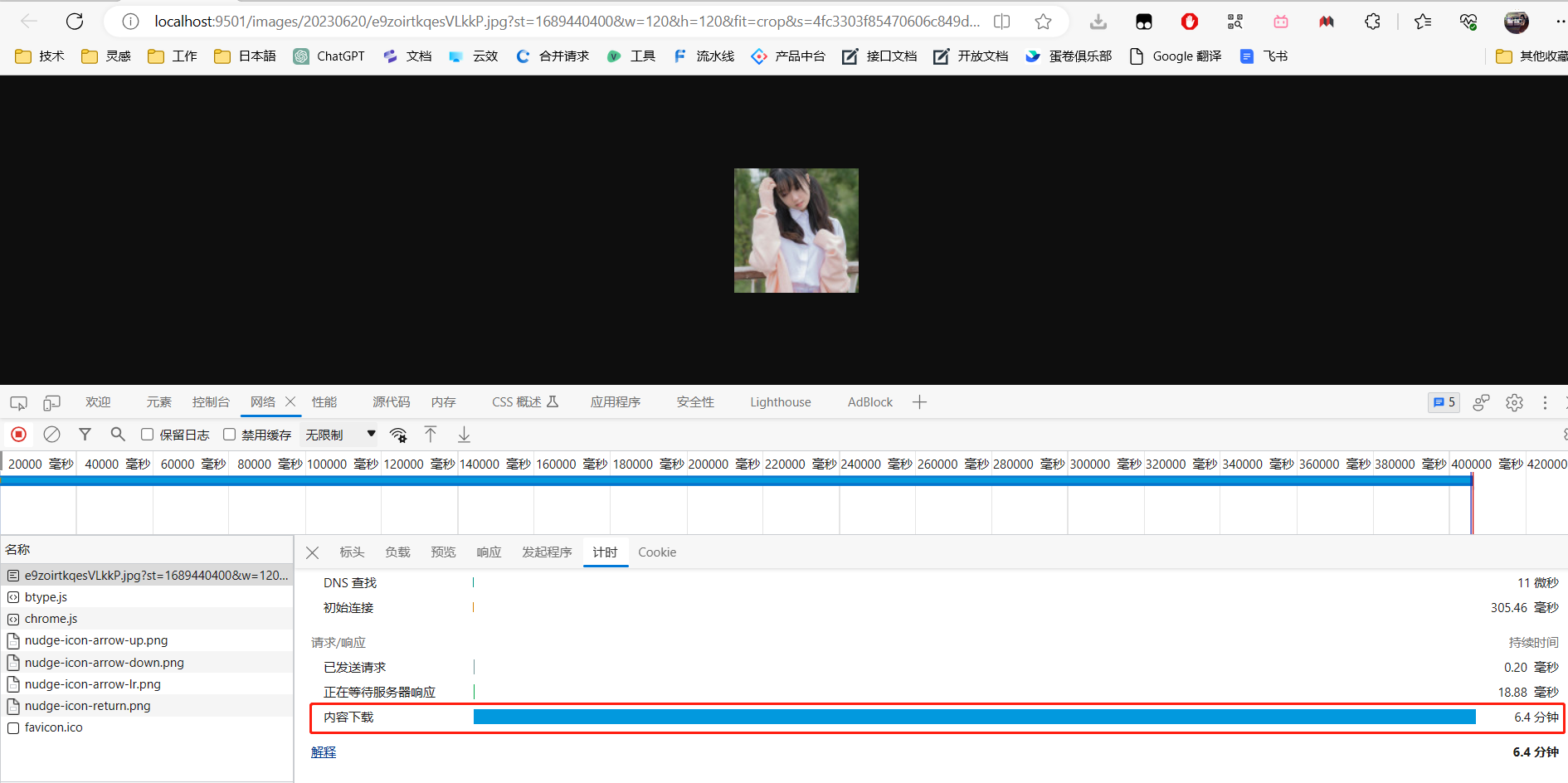Screen dimensions: 1568x783
Task: Import a HAR file
Action: coord(430,434)
